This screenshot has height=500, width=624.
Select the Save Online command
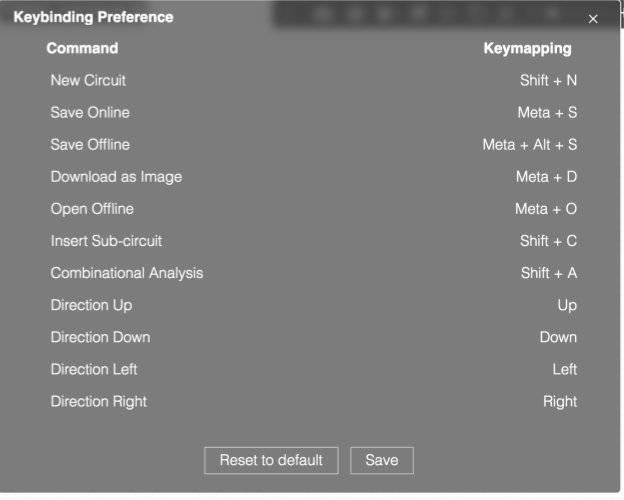(x=90, y=112)
